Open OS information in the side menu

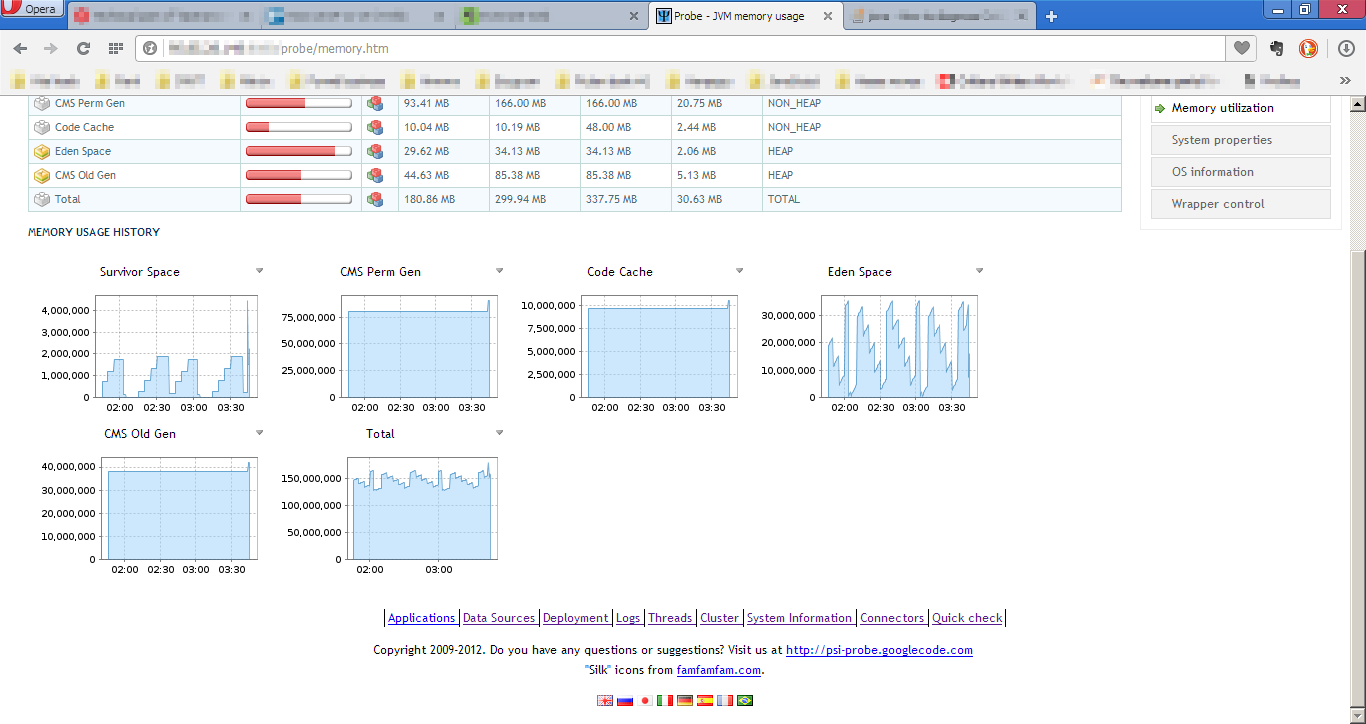point(1241,172)
